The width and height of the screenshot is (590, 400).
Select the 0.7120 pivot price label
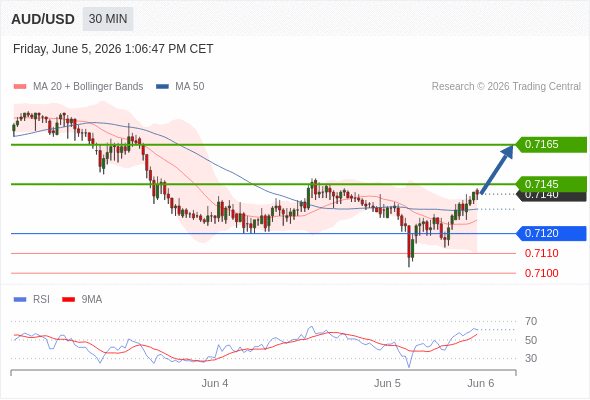pyautogui.click(x=550, y=233)
